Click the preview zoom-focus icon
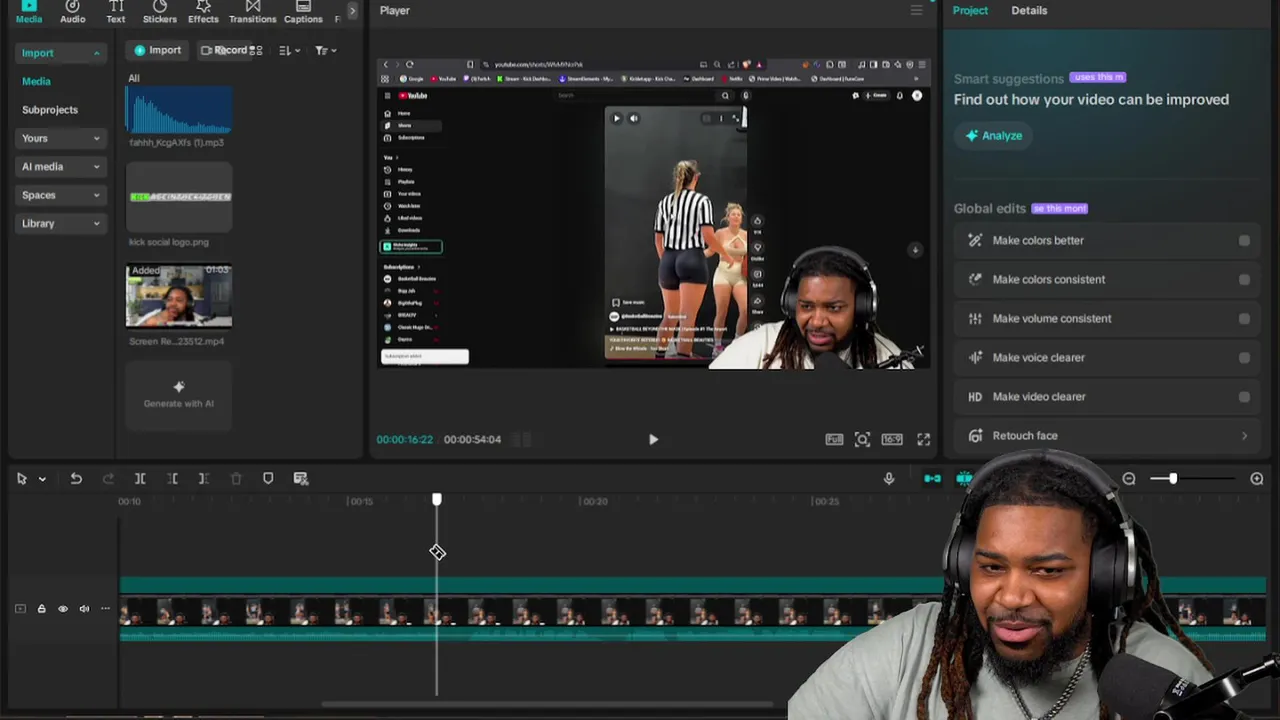This screenshot has width=1280, height=720. 862,439
